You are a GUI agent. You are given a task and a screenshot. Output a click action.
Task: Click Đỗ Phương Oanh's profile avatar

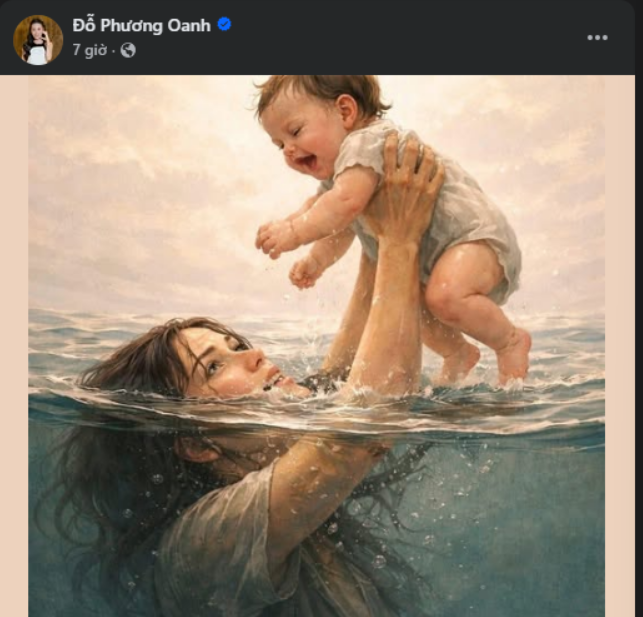point(38,40)
